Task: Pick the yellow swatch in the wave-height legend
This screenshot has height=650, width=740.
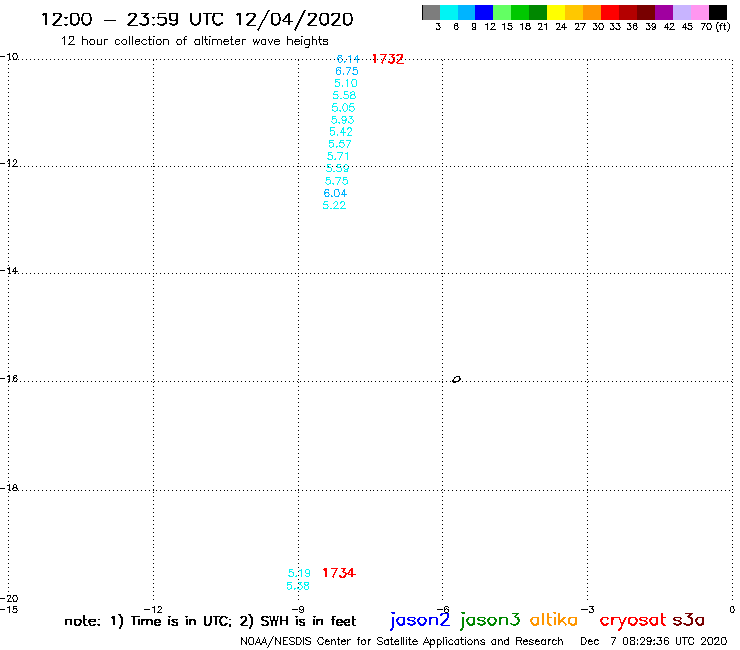Action: tap(556, 13)
